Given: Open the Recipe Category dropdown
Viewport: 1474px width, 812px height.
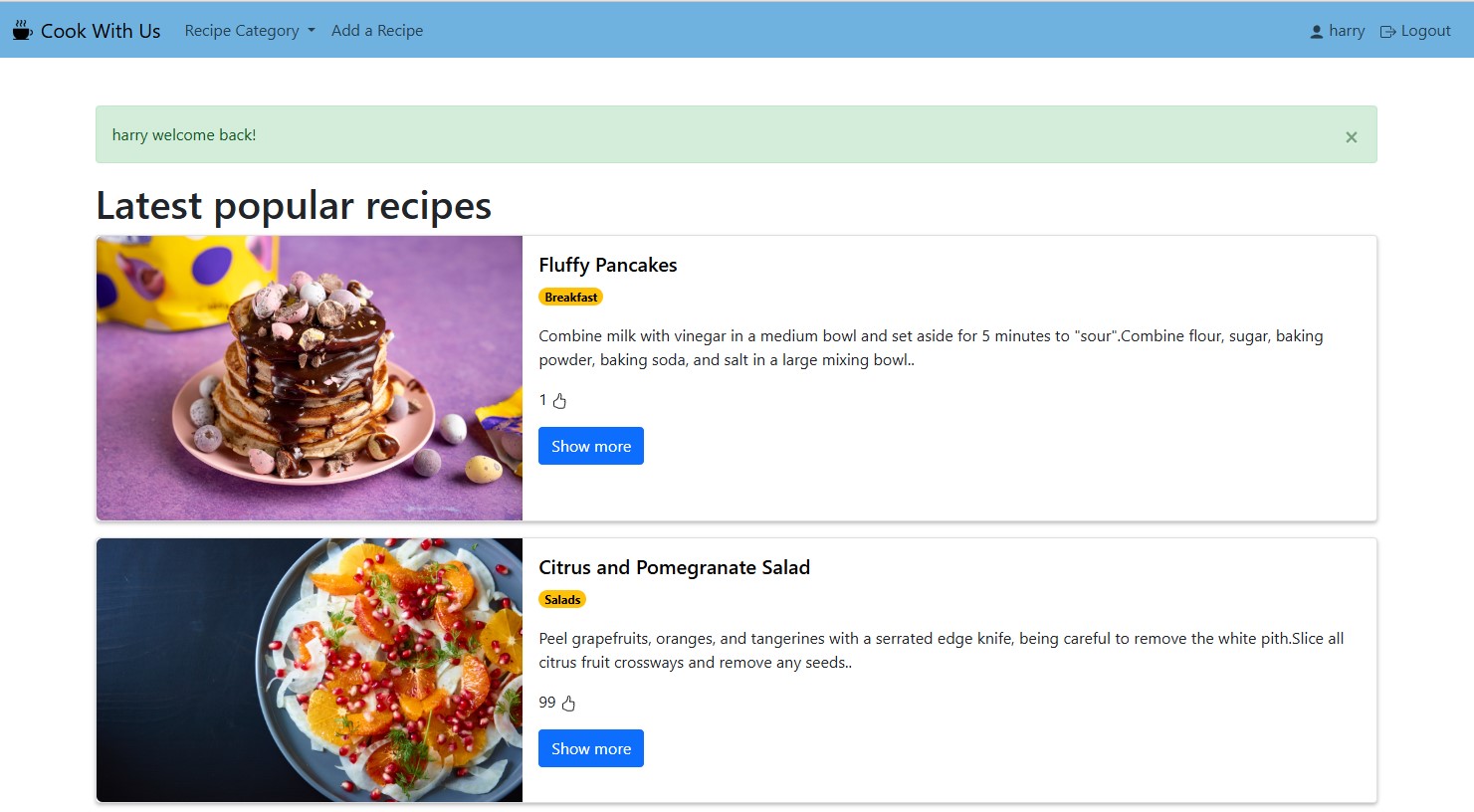Looking at the screenshot, I should click(242, 31).
